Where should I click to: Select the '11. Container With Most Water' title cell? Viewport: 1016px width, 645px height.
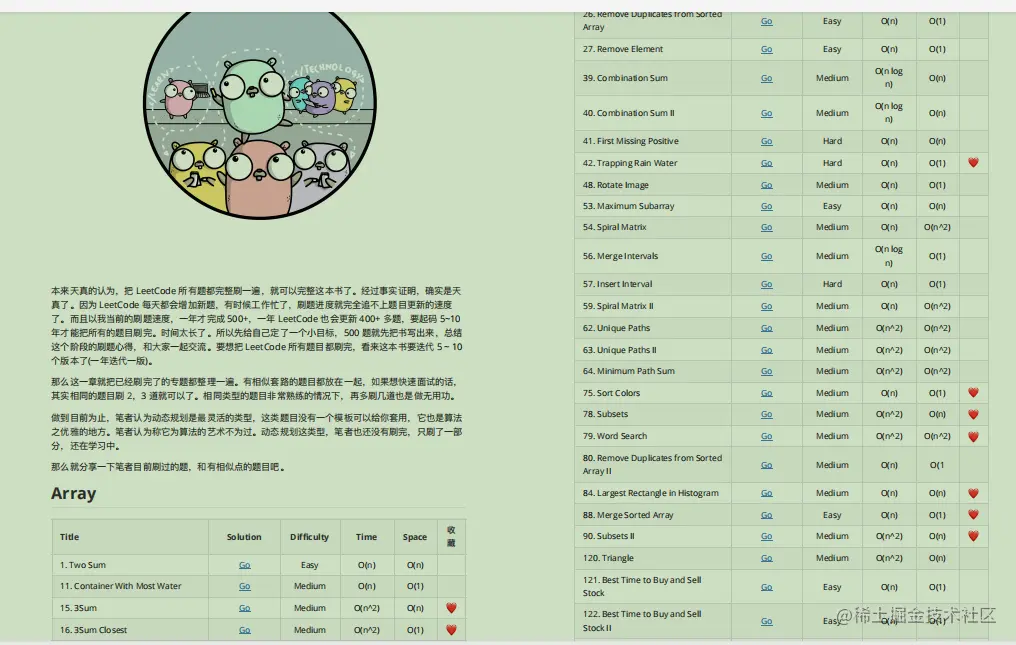pos(130,586)
